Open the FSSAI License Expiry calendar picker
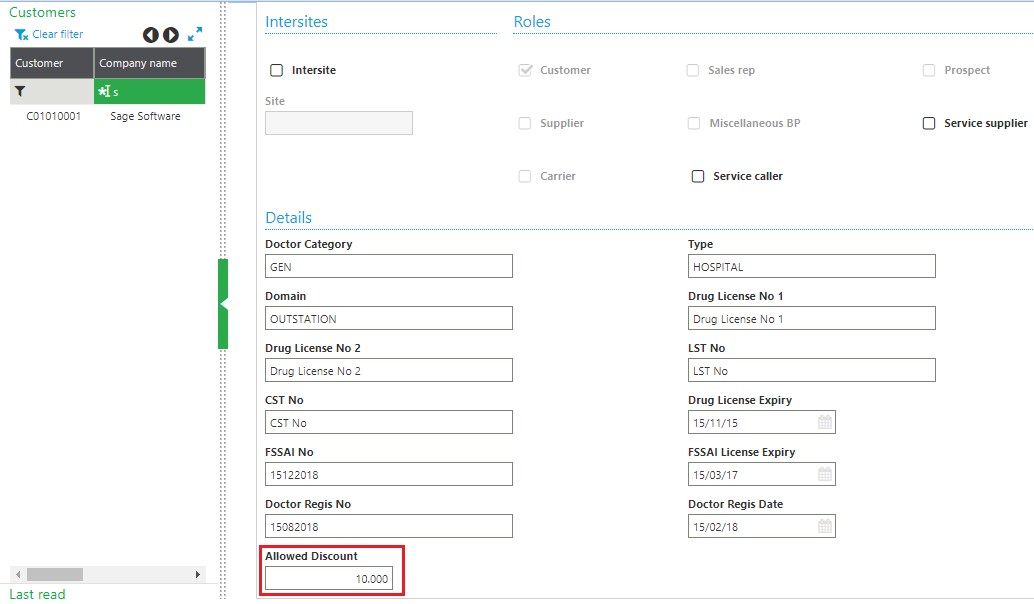 point(825,474)
